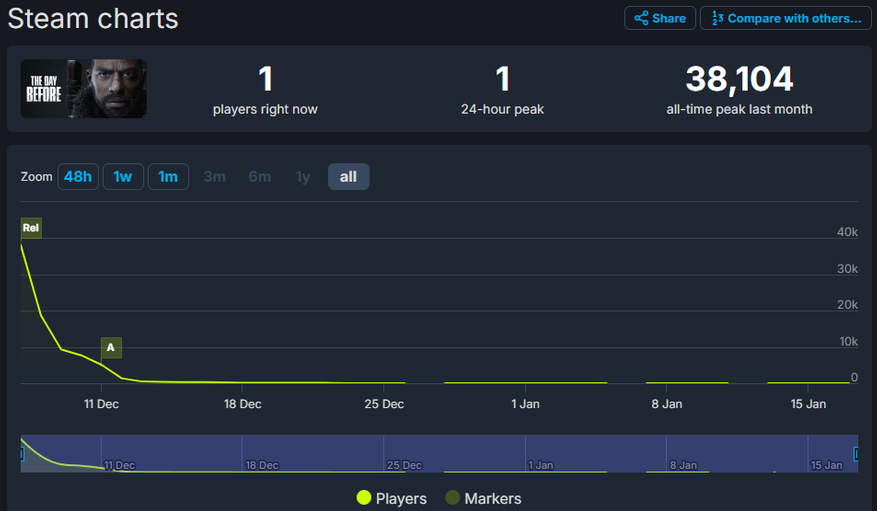The height and width of the screenshot is (511, 877).
Task: Click the A marker flag on chart
Action: pos(111,347)
